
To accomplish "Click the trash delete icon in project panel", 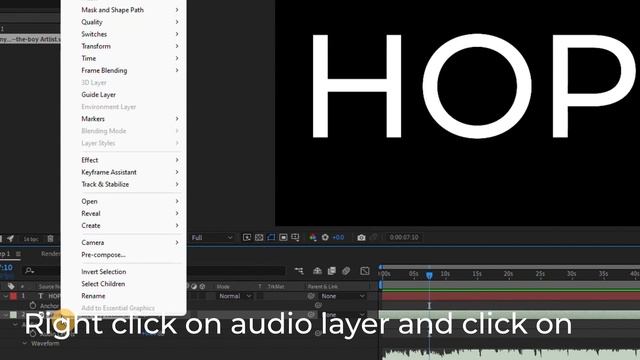I will pyautogui.click(x=50, y=239).
